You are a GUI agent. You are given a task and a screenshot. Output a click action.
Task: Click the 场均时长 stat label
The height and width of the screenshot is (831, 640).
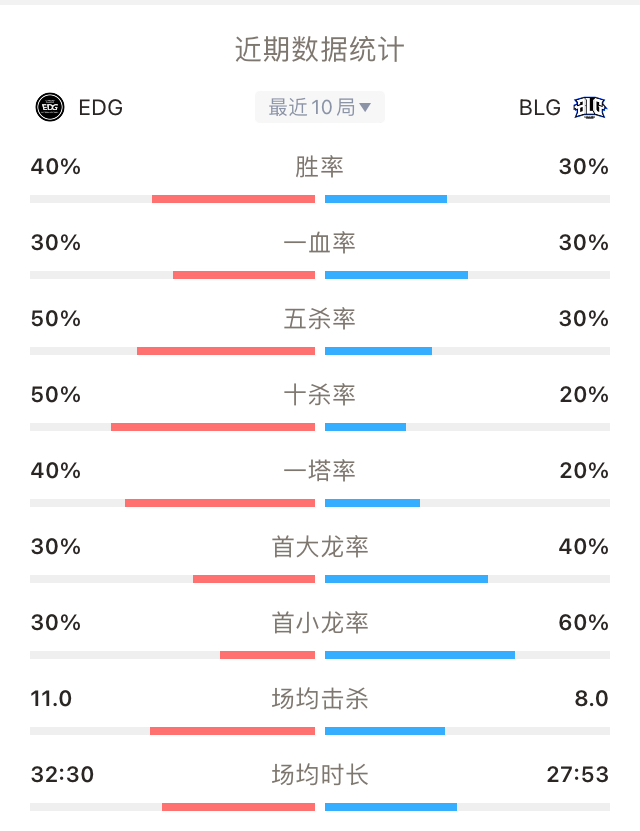coord(319,775)
